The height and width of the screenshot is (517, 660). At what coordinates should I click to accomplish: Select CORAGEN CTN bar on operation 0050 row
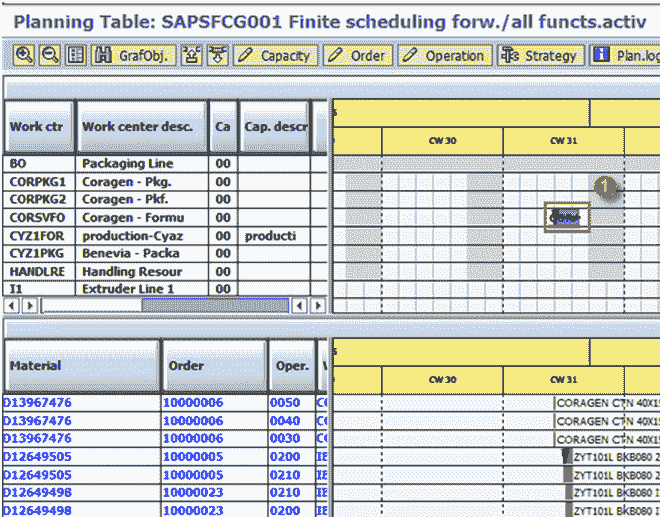tap(607, 403)
